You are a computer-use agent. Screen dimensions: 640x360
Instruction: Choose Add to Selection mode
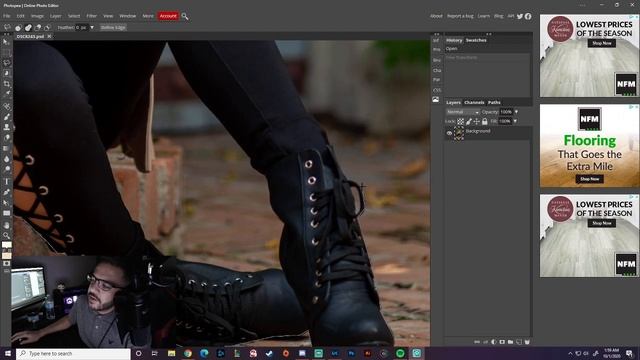(x=28, y=28)
